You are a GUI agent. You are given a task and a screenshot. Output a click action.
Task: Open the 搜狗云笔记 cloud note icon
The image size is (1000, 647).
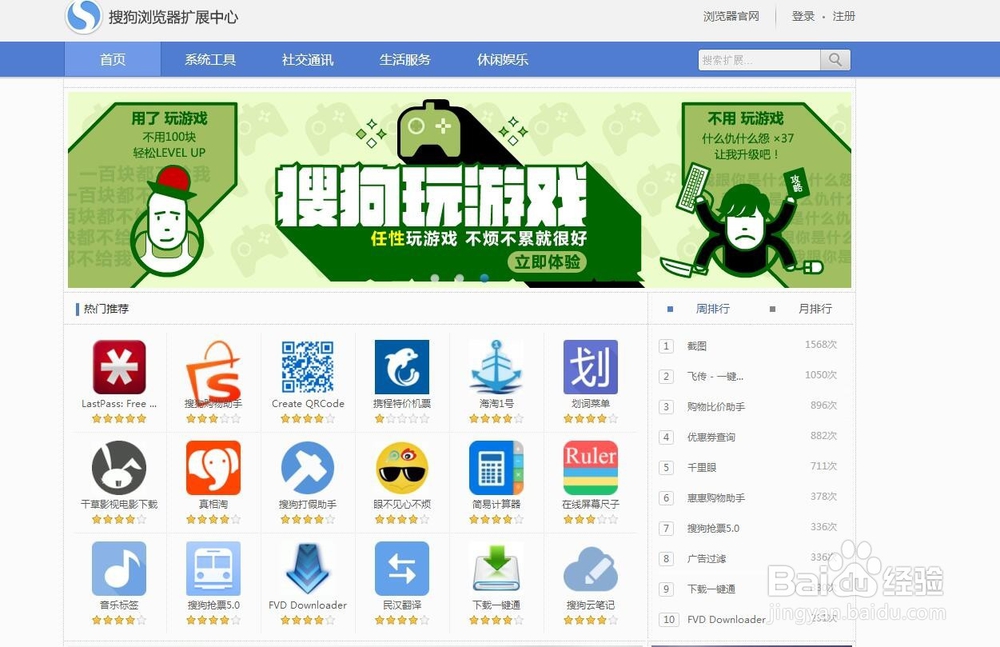591,569
